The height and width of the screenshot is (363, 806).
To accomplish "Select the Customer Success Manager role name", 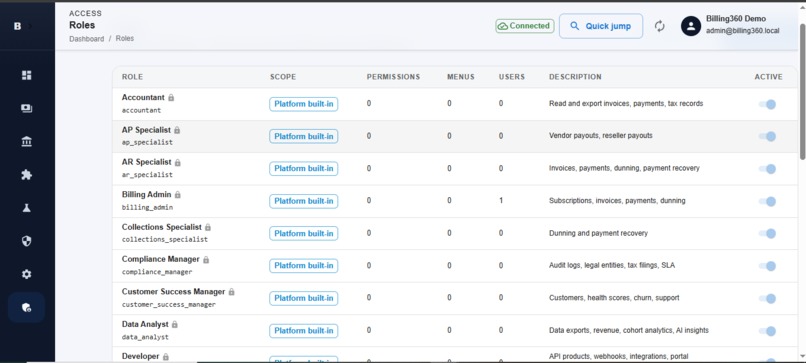I will tap(173, 292).
